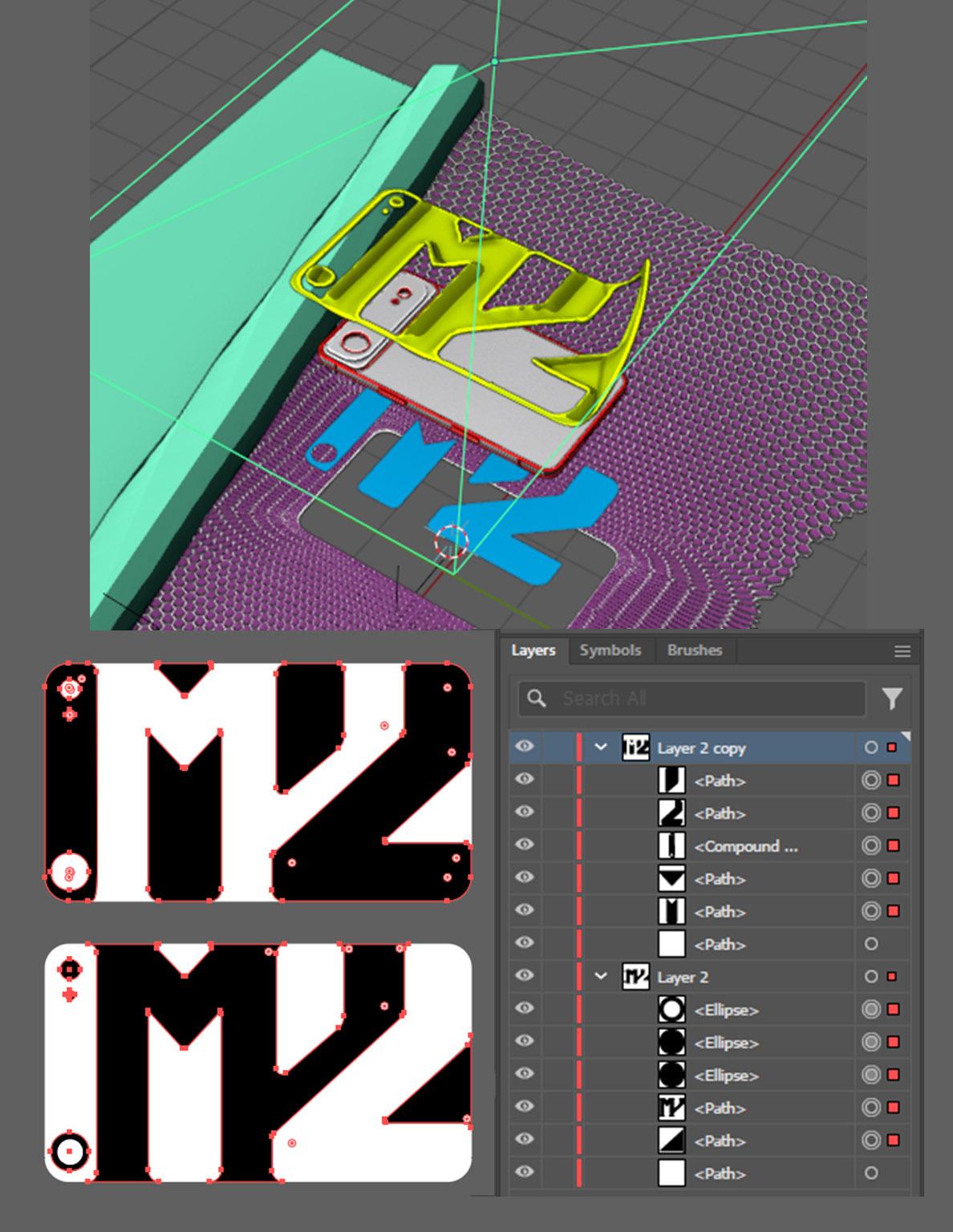953x1232 pixels.
Task: Click red selection square on Layer 2 copy row
Action: click(892, 748)
